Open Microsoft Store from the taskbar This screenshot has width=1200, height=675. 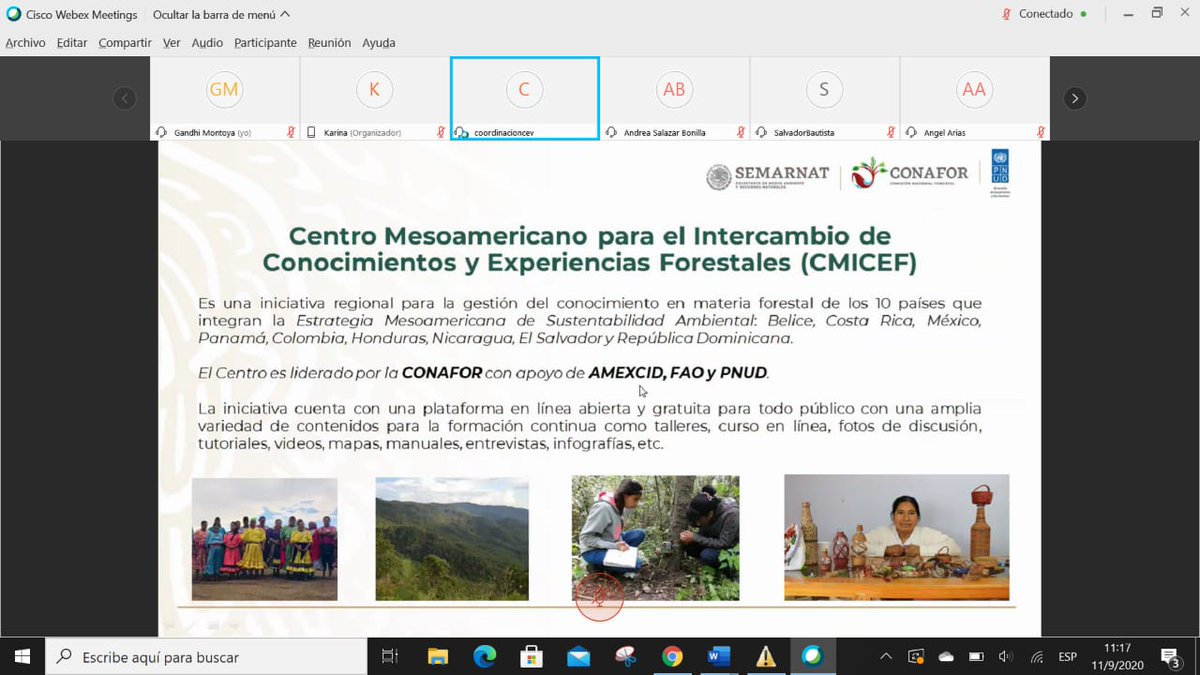pyautogui.click(x=532, y=657)
